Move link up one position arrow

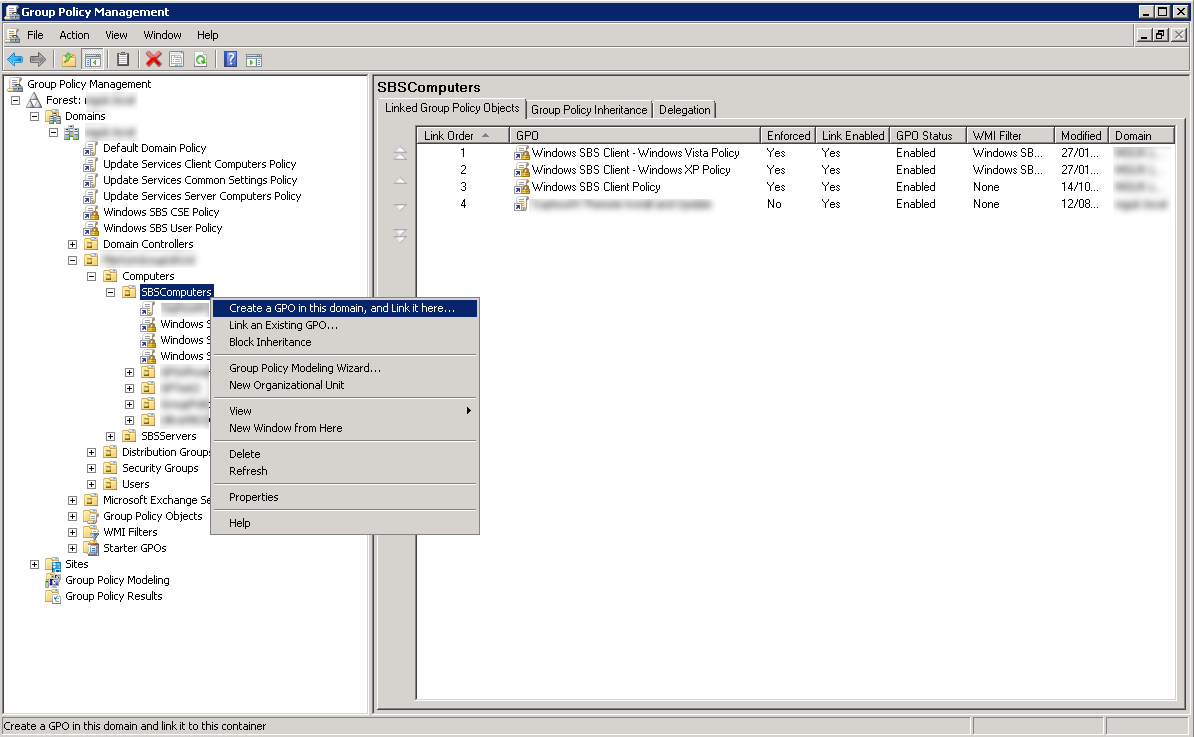400,181
